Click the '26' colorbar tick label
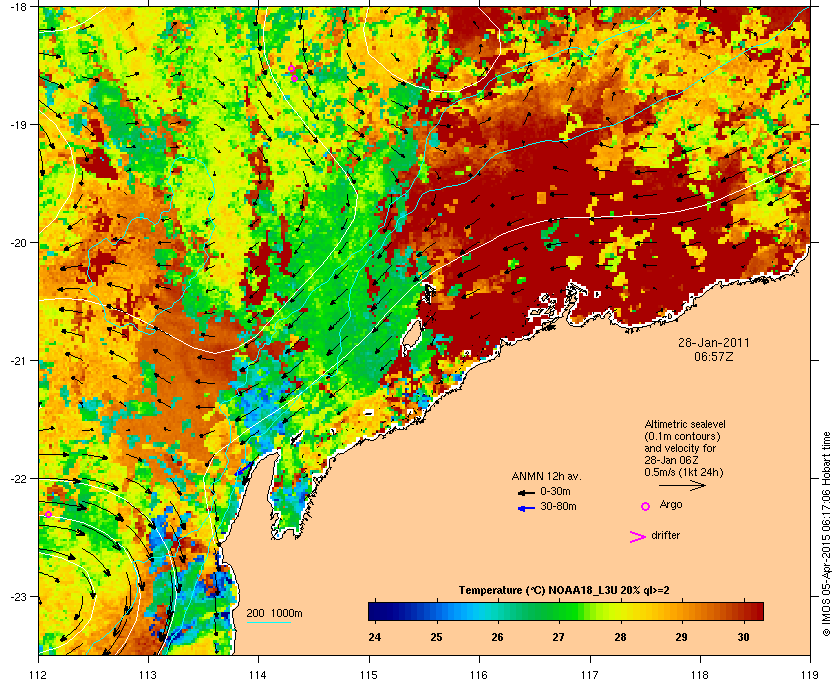The height and width of the screenshot is (680, 840). click(x=497, y=637)
